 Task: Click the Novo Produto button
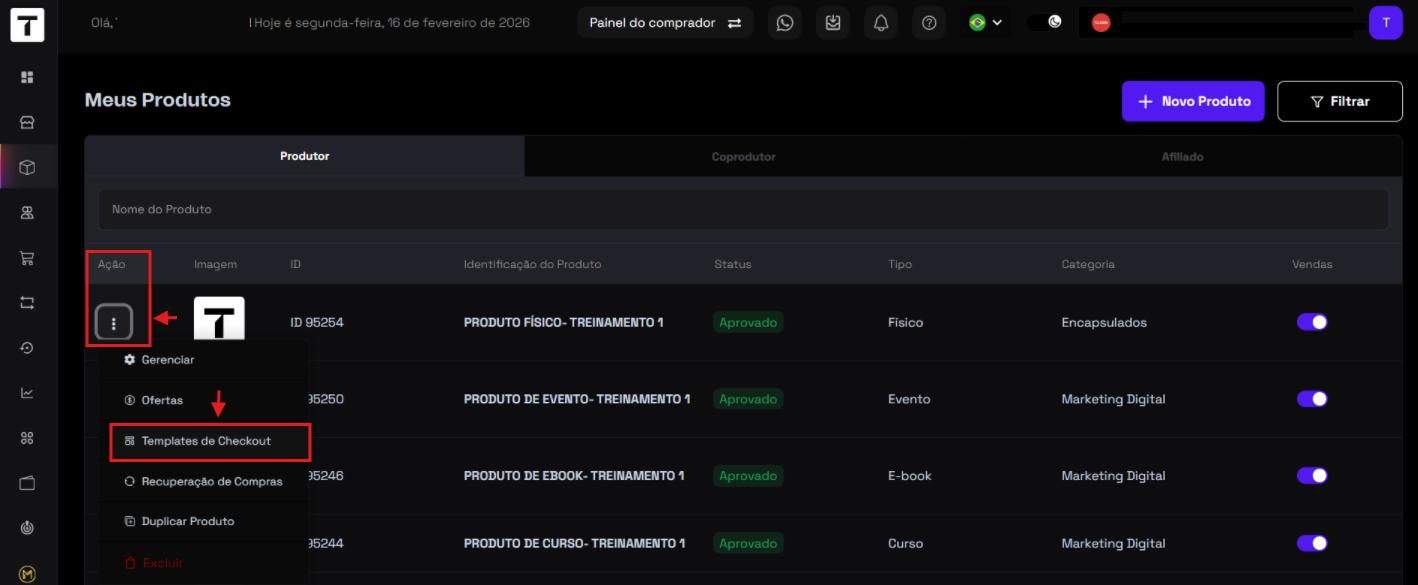1193,101
